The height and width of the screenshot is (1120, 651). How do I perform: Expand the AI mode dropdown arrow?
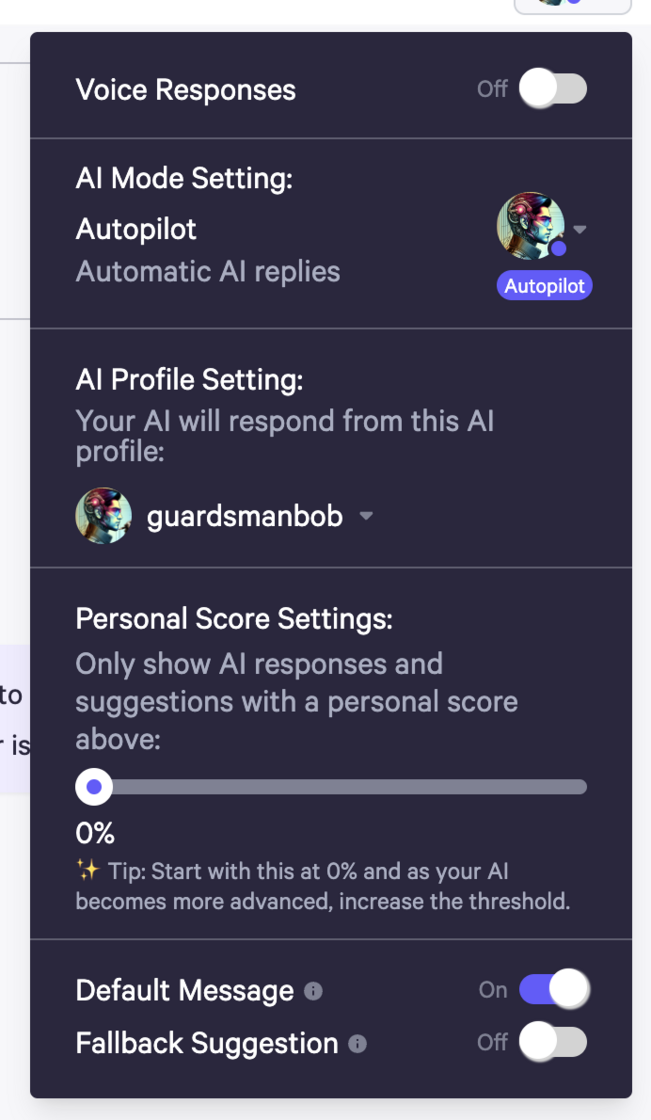pos(580,229)
